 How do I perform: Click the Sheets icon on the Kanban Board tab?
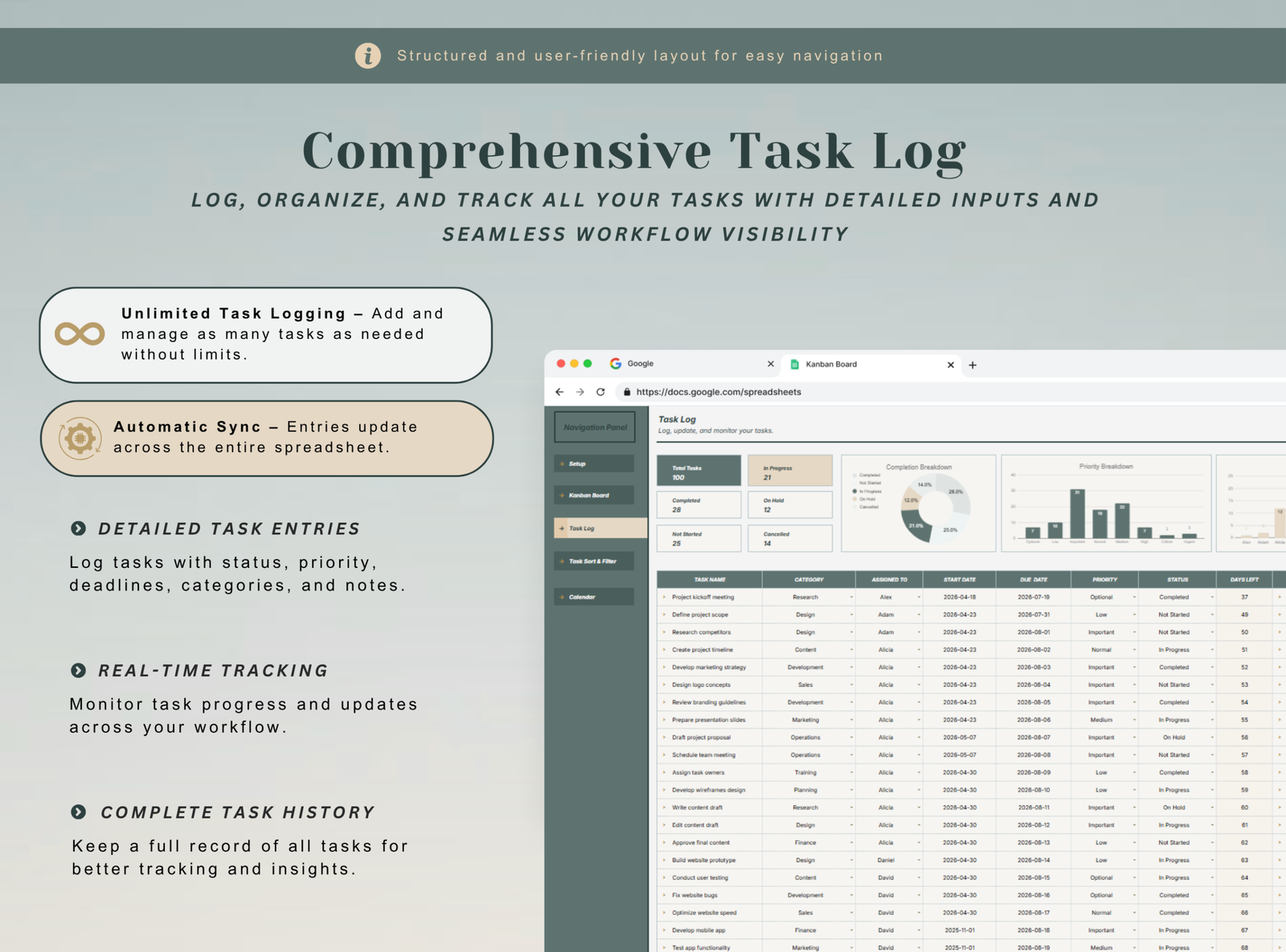[x=795, y=365]
